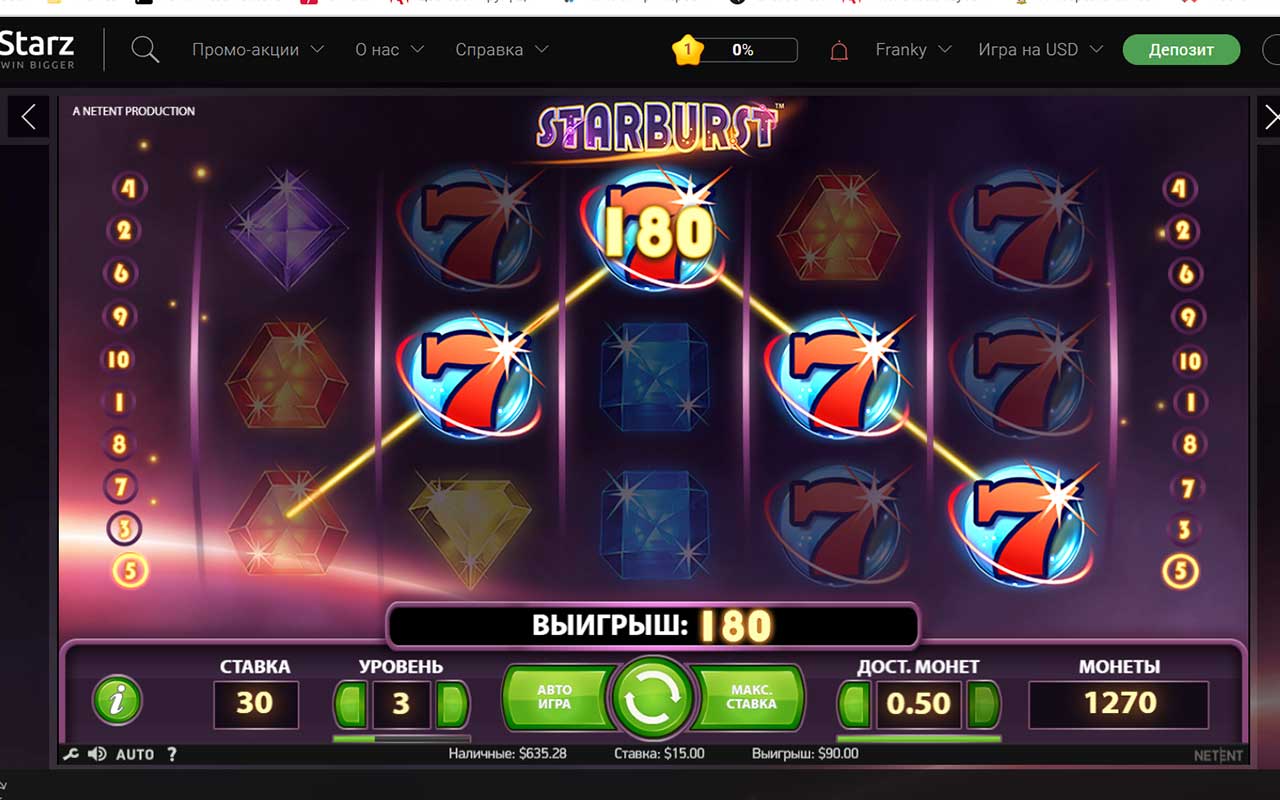Image resolution: width=1280 pixels, height=800 pixels.
Task: Click the gold star level badge
Action: (x=687, y=49)
